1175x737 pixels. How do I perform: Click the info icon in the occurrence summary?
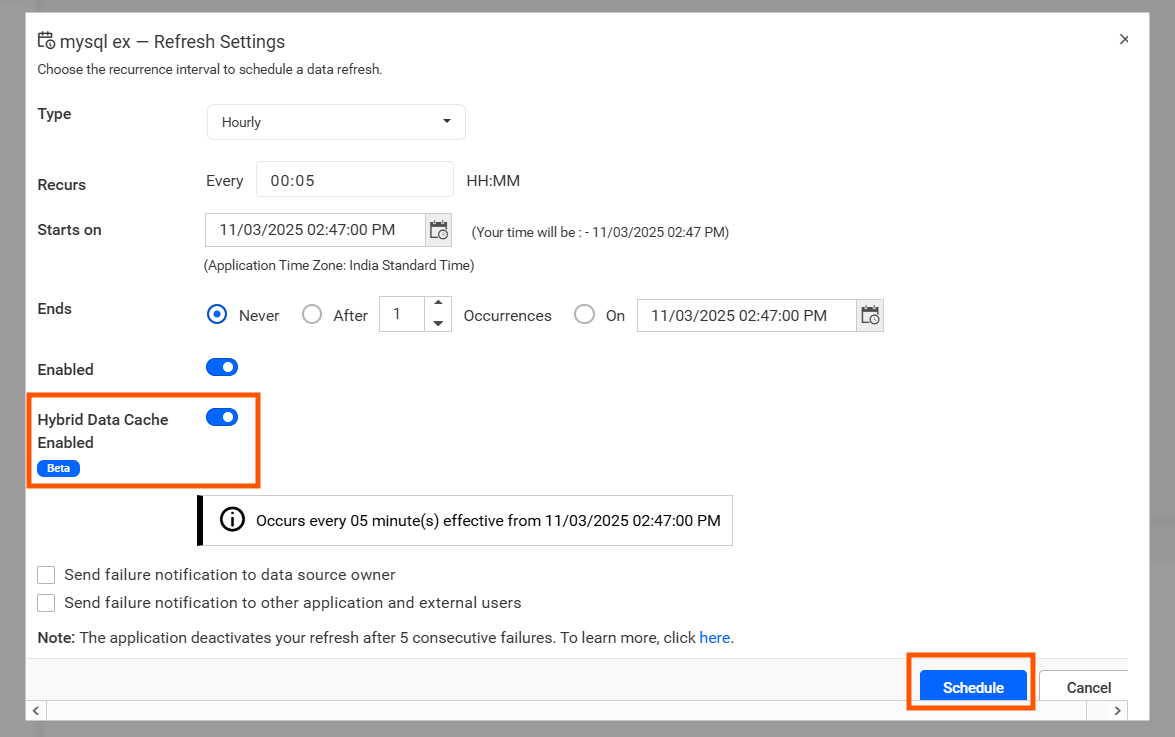(x=232, y=520)
